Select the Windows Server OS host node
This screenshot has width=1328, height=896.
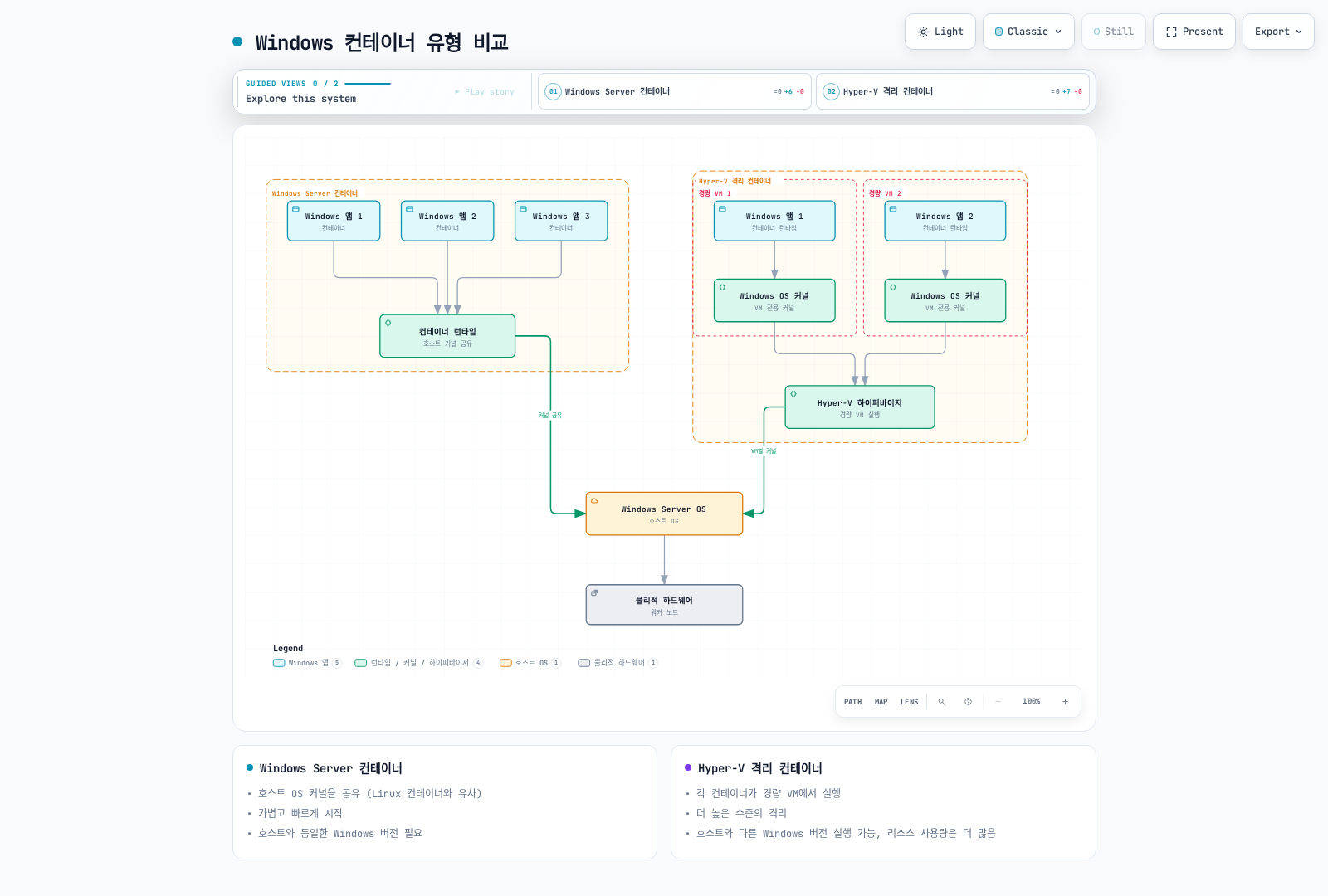click(664, 514)
